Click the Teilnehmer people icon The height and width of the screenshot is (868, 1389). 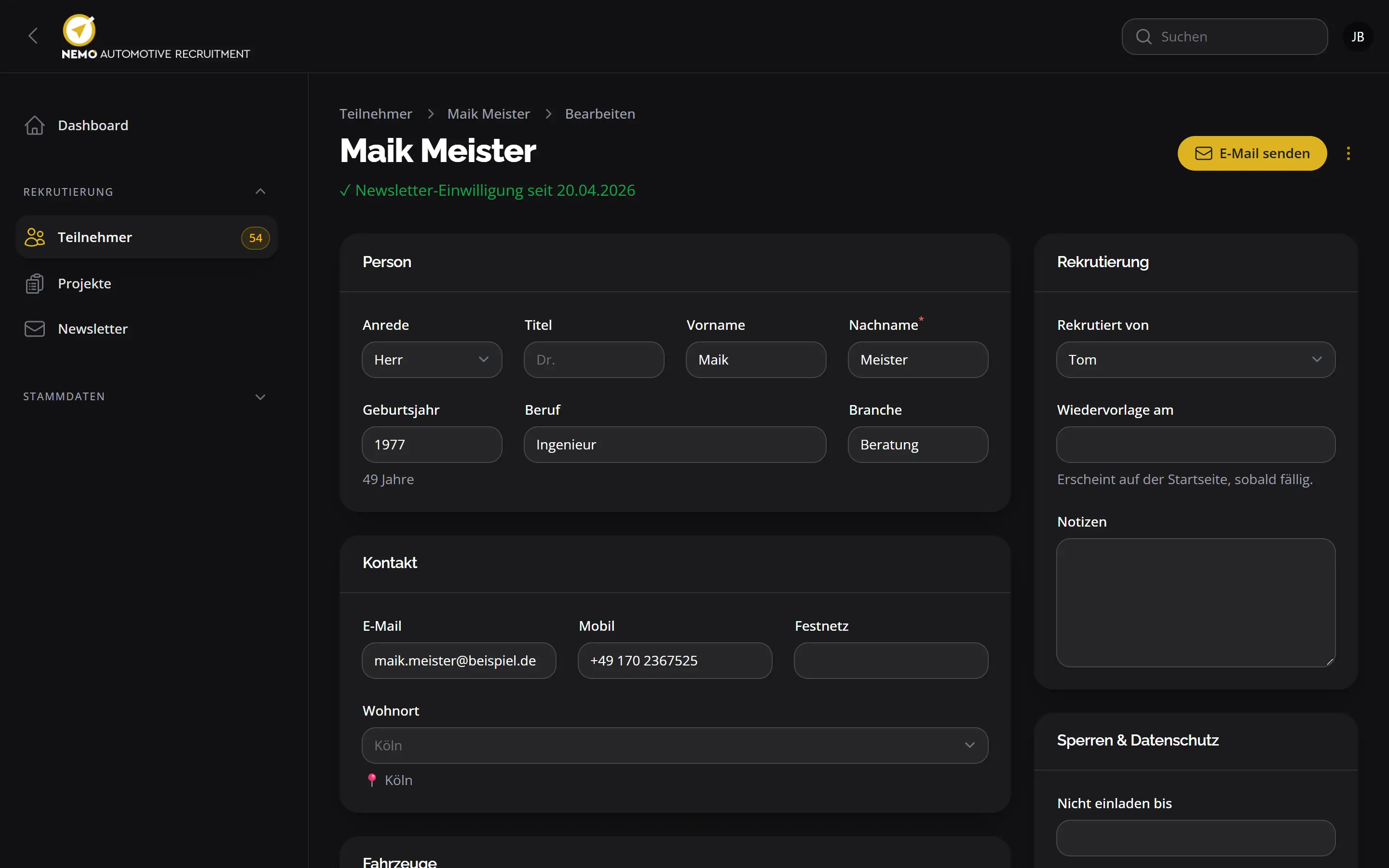point(34,237)
